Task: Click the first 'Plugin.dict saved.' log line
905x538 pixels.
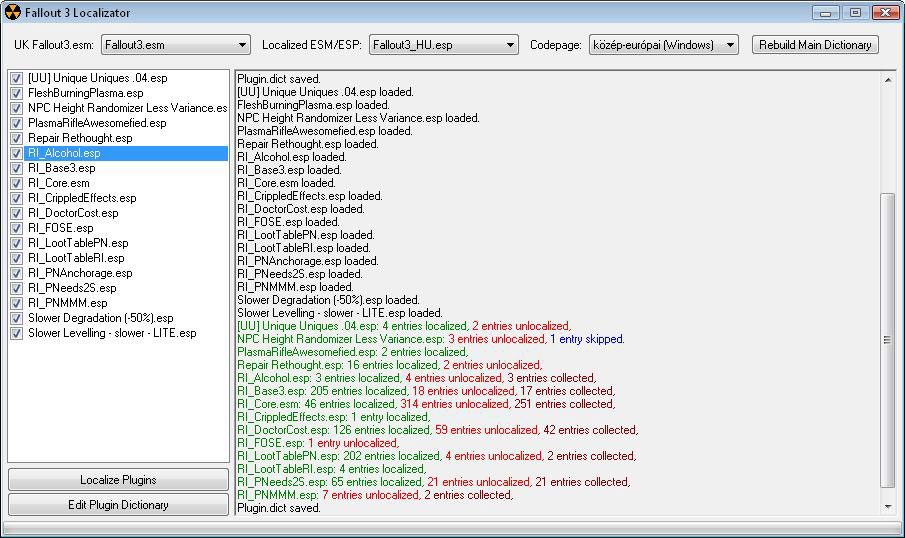Action: pos(279,79)
